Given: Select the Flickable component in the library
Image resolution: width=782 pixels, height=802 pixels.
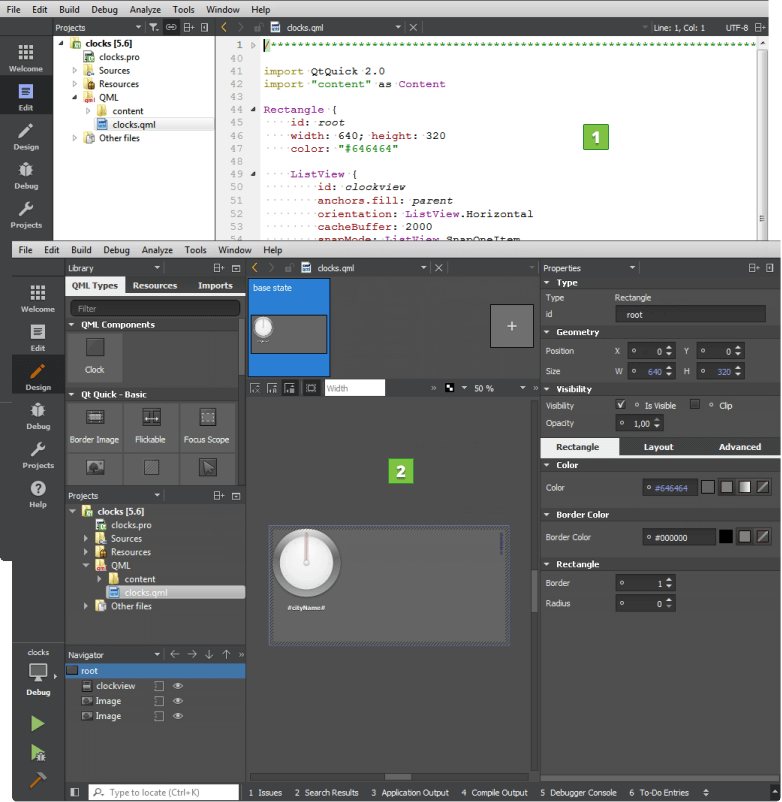Looking at the screenshot, I should pyautogui.click(x=151, y=426).
